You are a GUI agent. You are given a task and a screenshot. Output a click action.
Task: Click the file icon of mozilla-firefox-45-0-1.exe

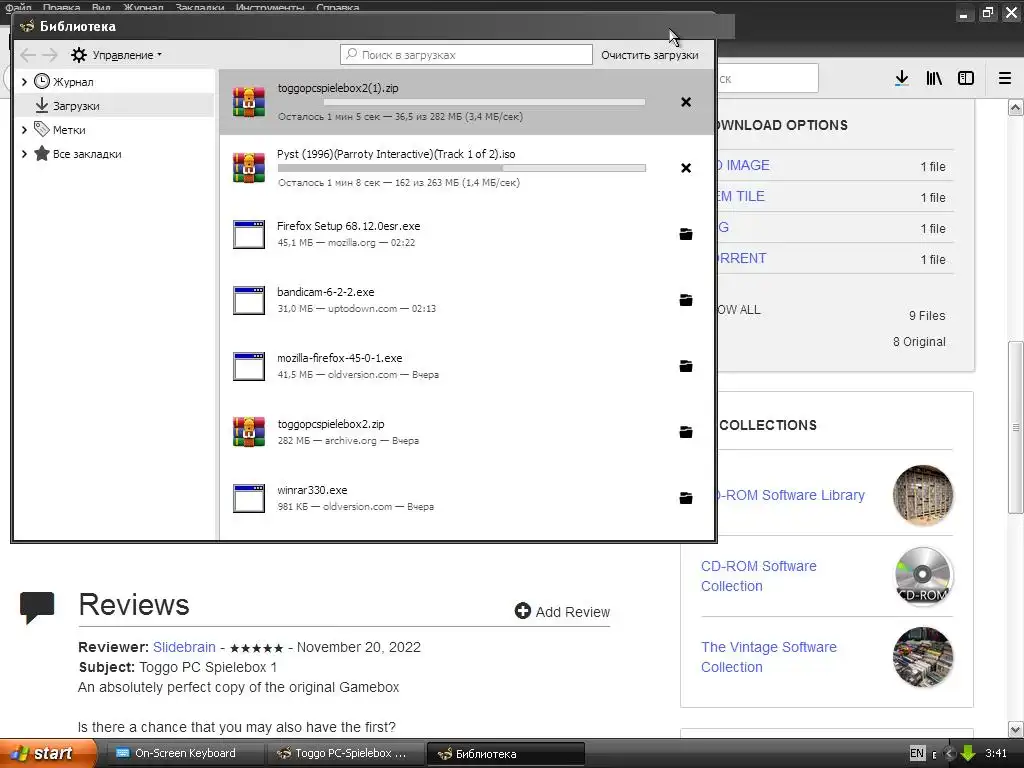[249, 366]
